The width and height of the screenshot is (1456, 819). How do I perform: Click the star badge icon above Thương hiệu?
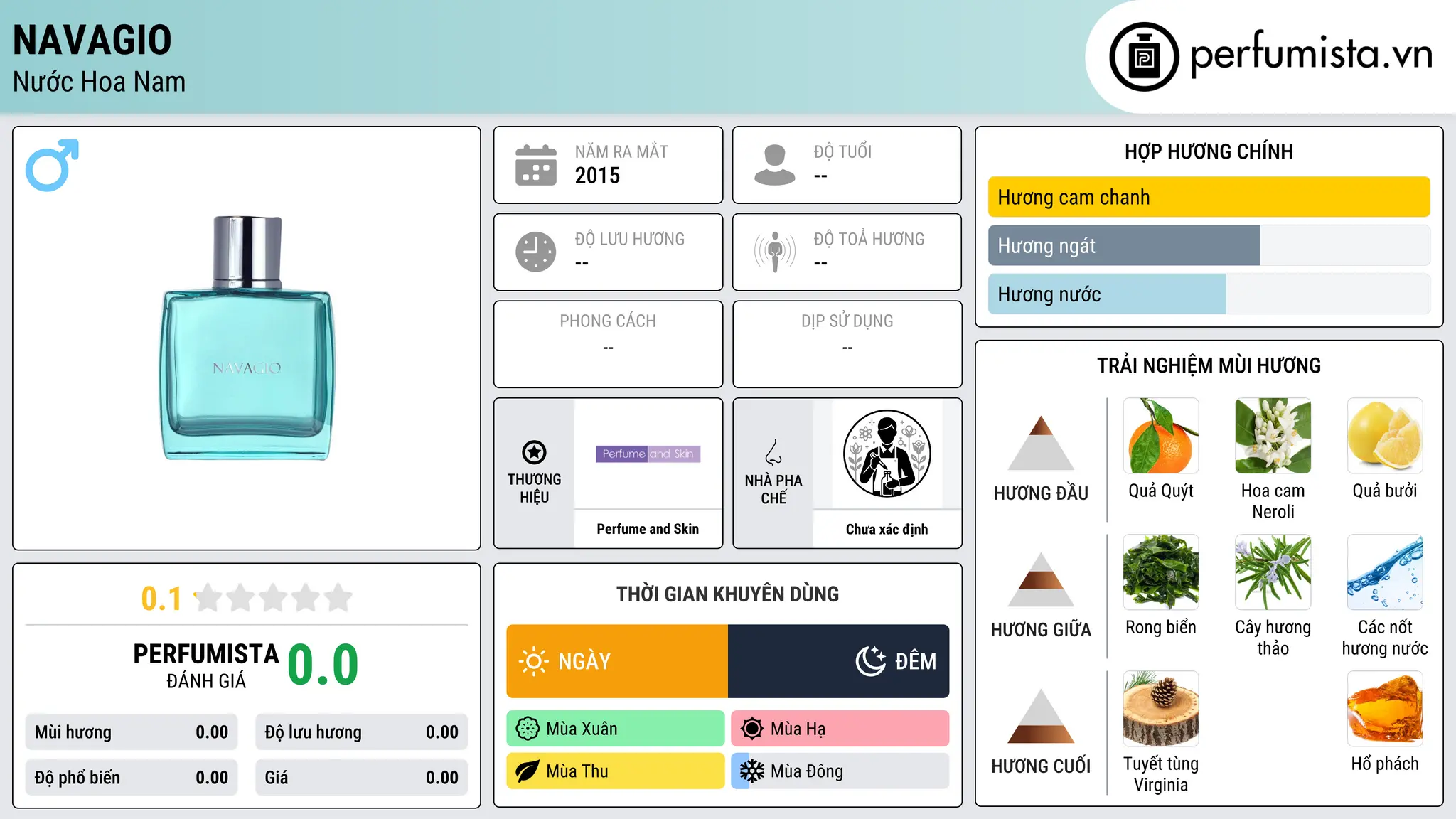pos(534,452)
